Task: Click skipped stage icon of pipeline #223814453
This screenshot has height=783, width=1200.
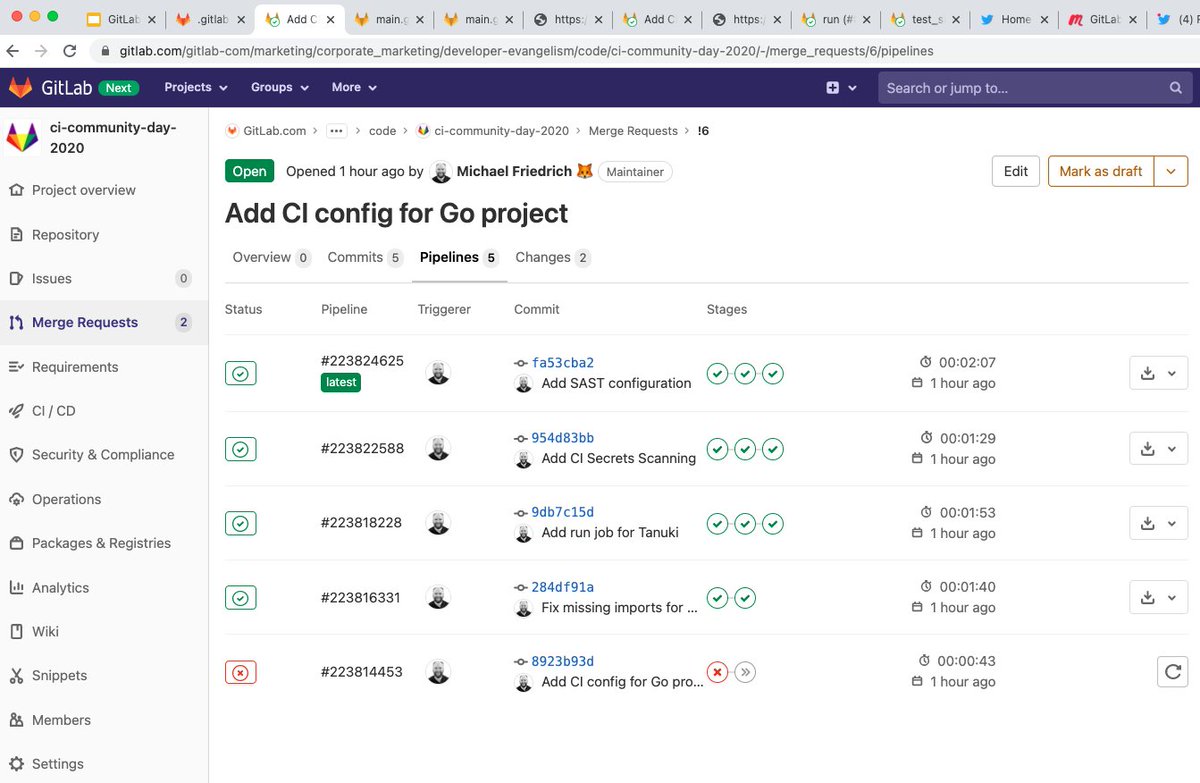Action: click(x=745, y=672)
